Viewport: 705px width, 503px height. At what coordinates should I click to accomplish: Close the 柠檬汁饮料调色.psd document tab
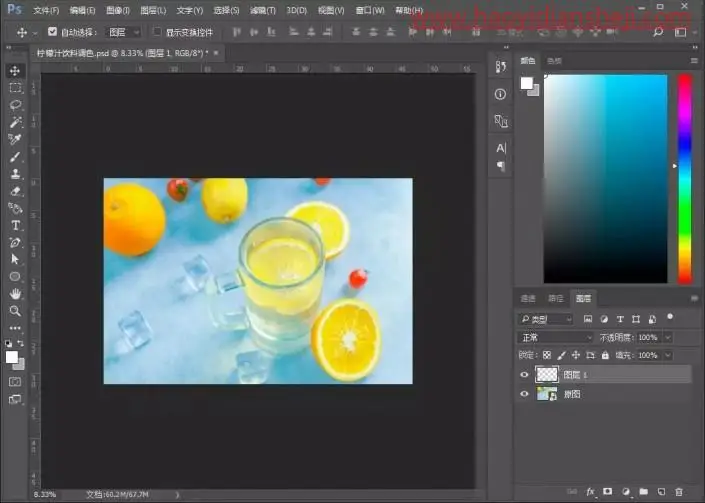216,53
